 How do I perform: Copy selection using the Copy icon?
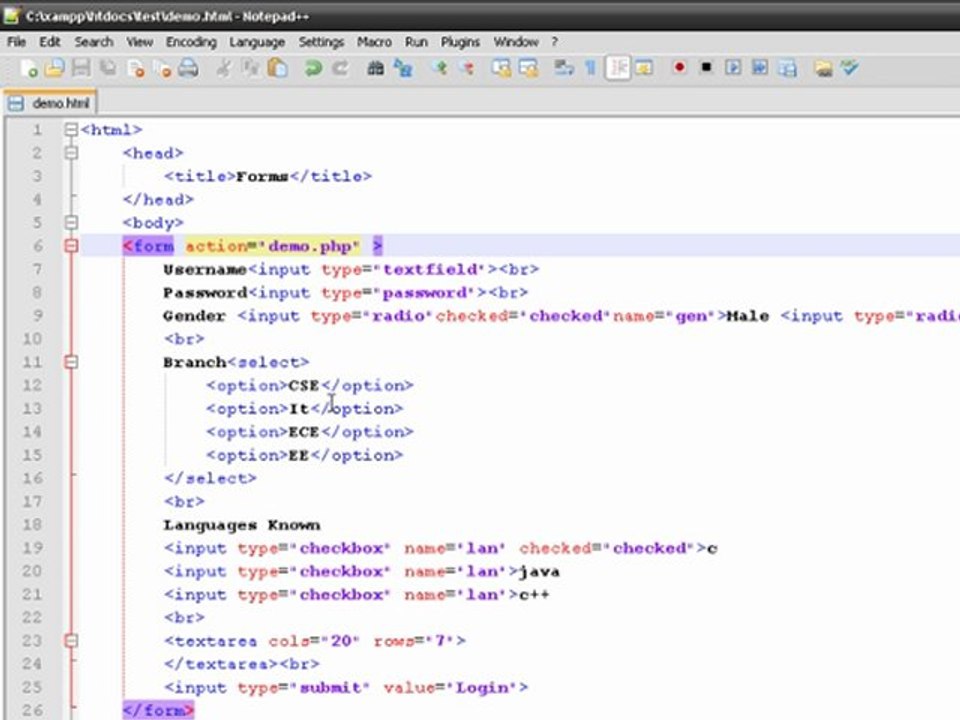250,68
